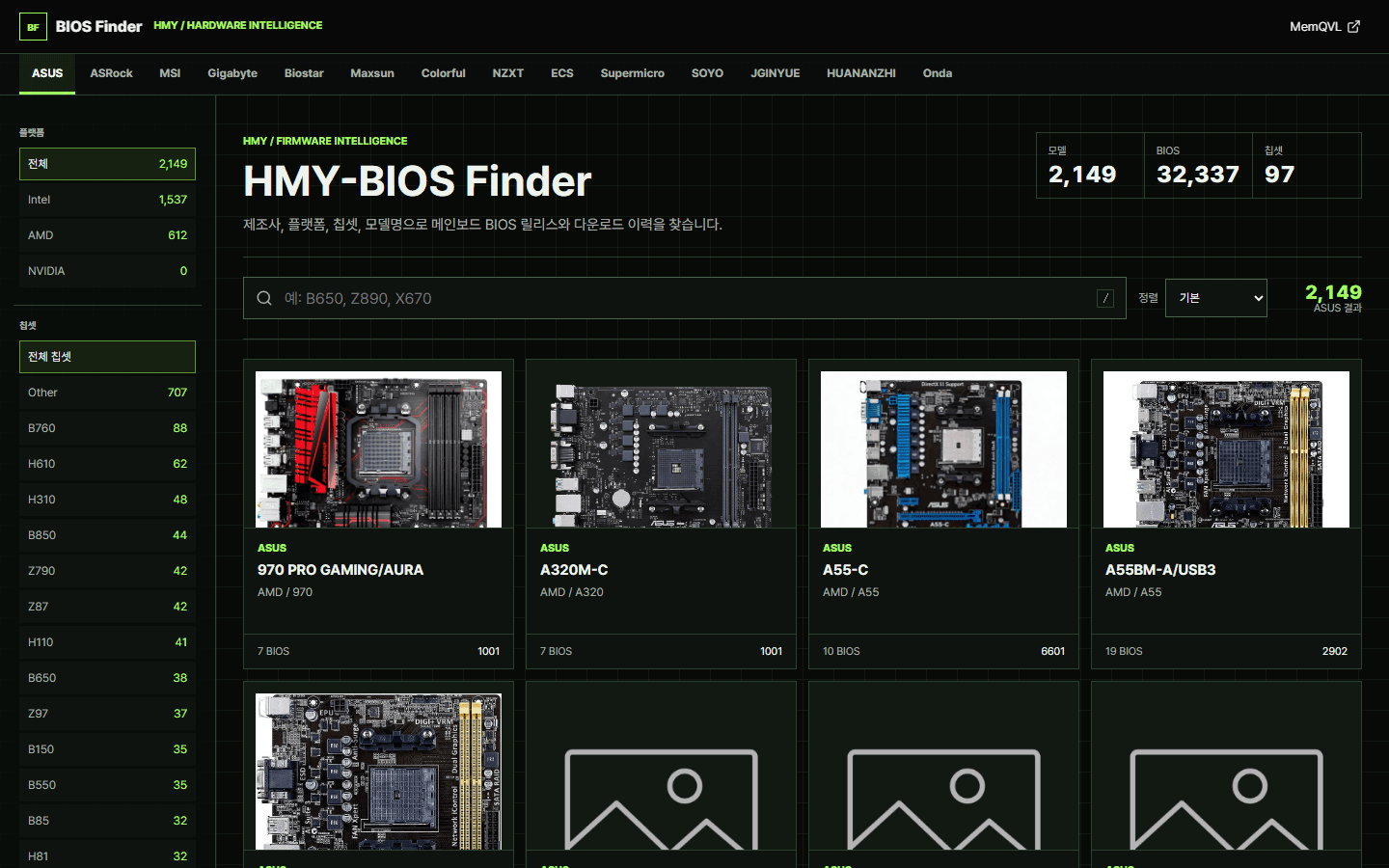Select the 전체 칩셋 filter
This screenshot has width=1389, height=868.
(x=107, y=357)
